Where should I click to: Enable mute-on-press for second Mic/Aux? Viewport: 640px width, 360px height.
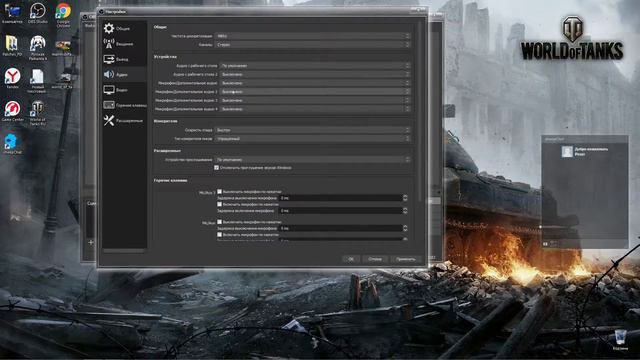[x=220, y=222]
